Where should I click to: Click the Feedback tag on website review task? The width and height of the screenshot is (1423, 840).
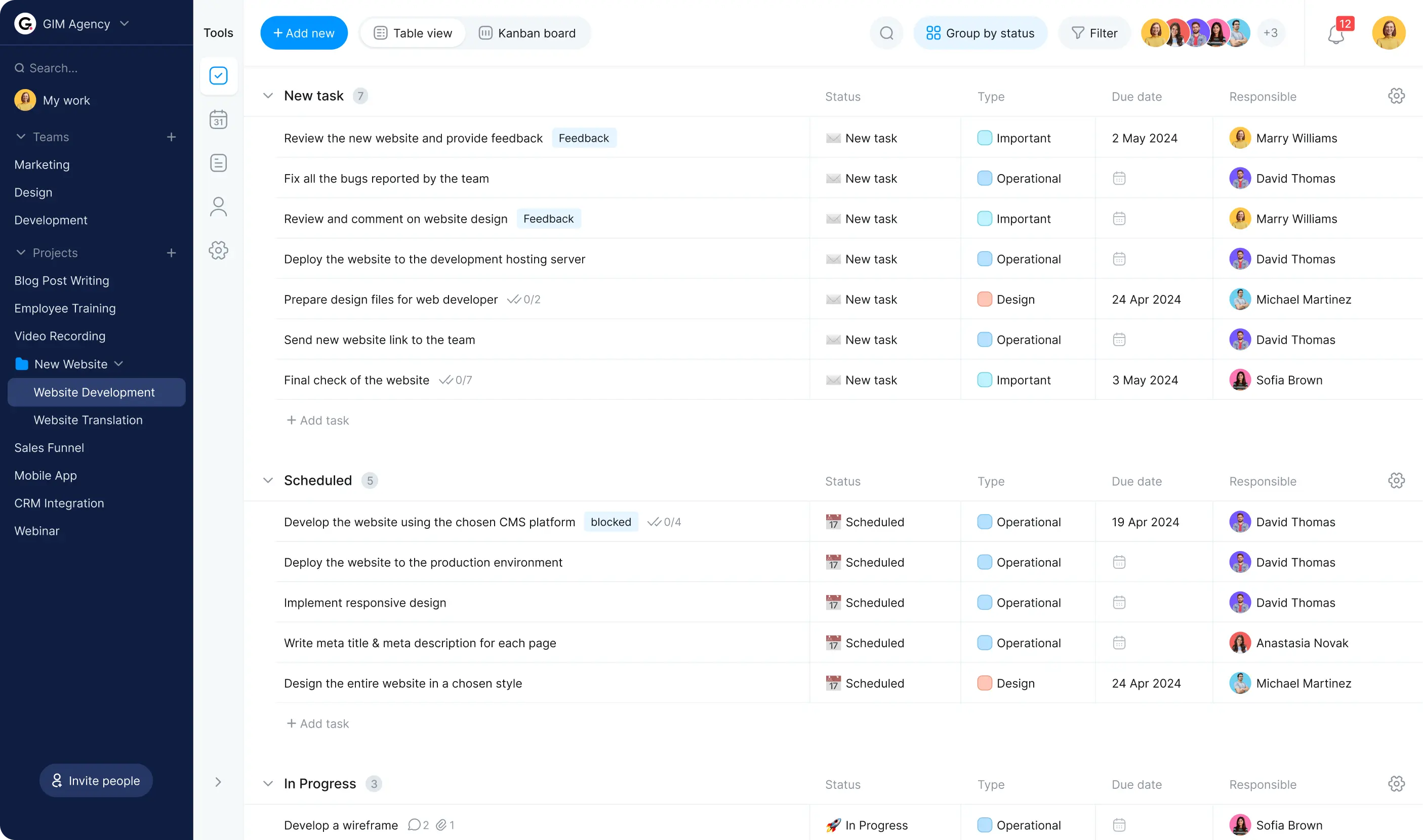coord(583,138)
